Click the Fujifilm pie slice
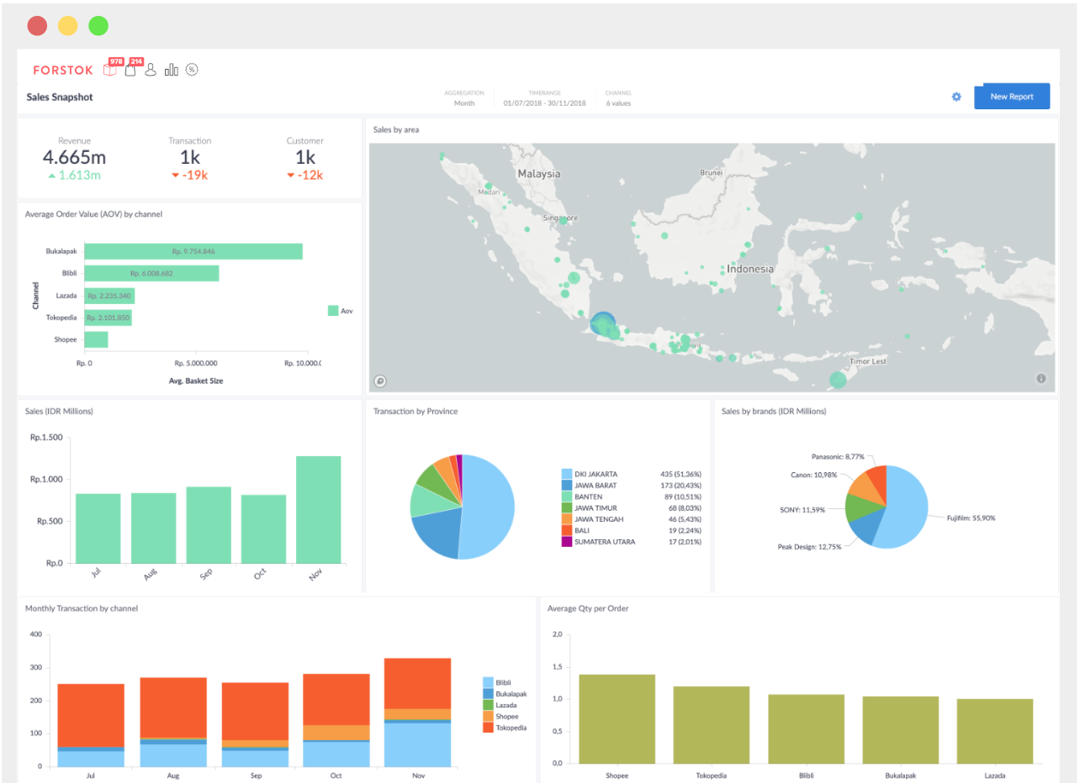This screenshot has width=1080, height=783. (x=904, y=506)
